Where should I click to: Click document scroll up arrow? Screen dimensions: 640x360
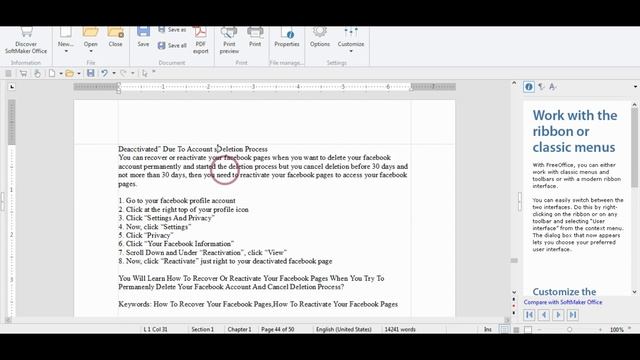(514, 83)
